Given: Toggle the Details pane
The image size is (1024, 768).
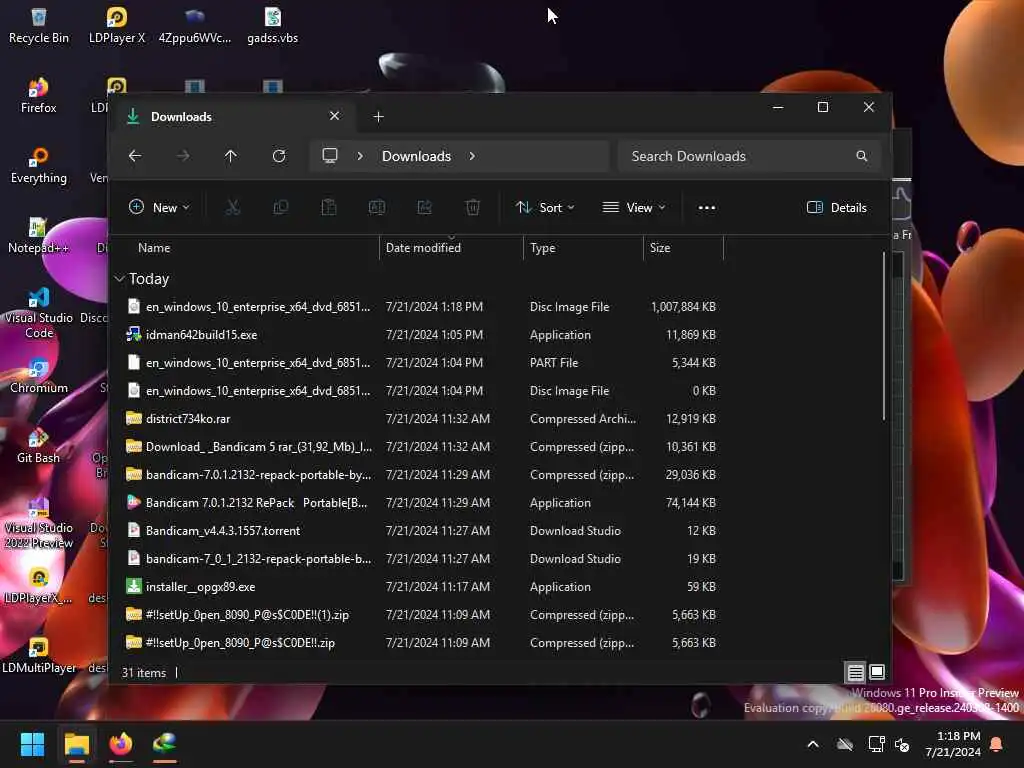Looking at the screenshot, I should click(x=837, y=208).
